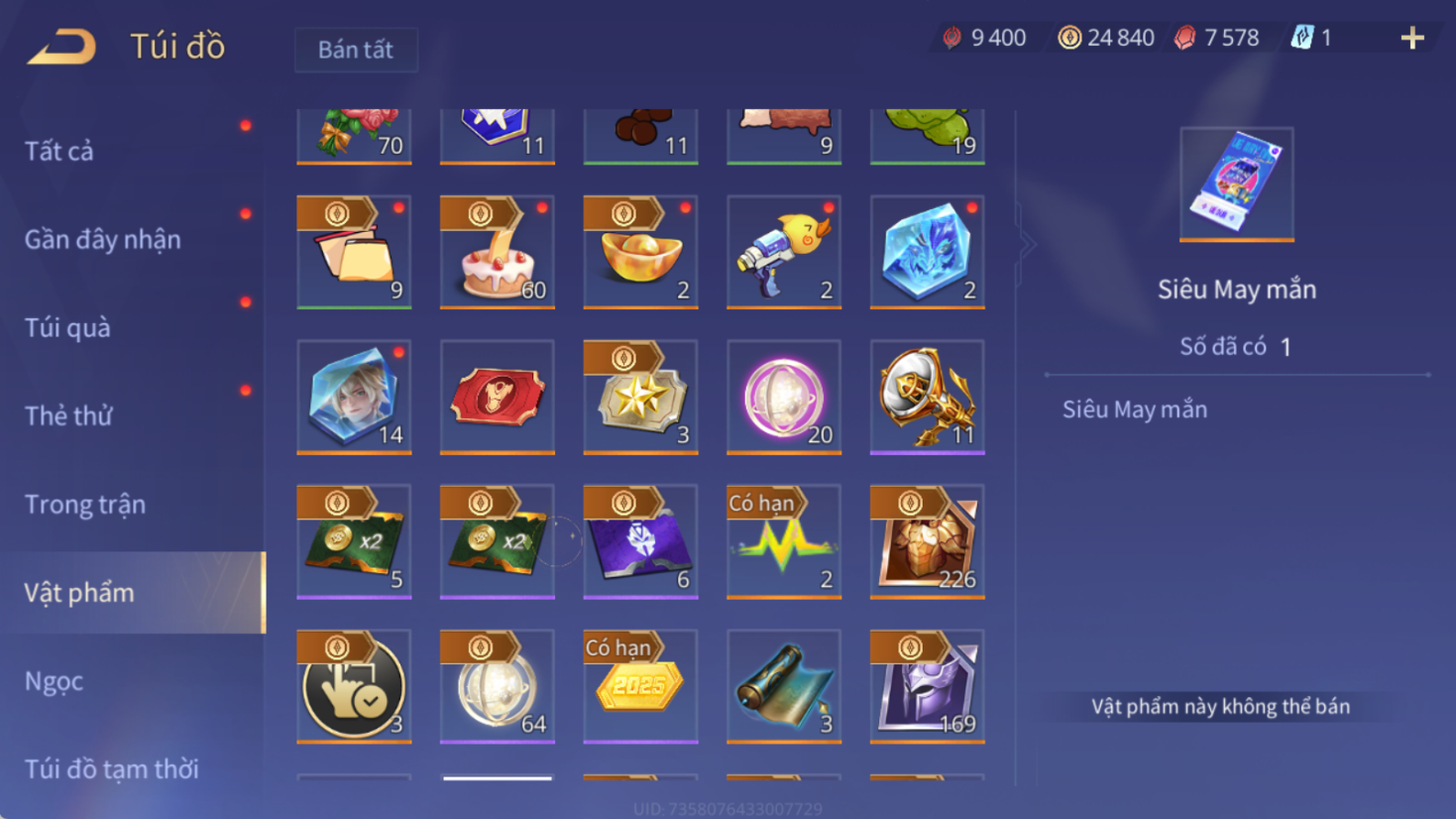Choose the golden trumpet horn item

(x=928, y=397)
